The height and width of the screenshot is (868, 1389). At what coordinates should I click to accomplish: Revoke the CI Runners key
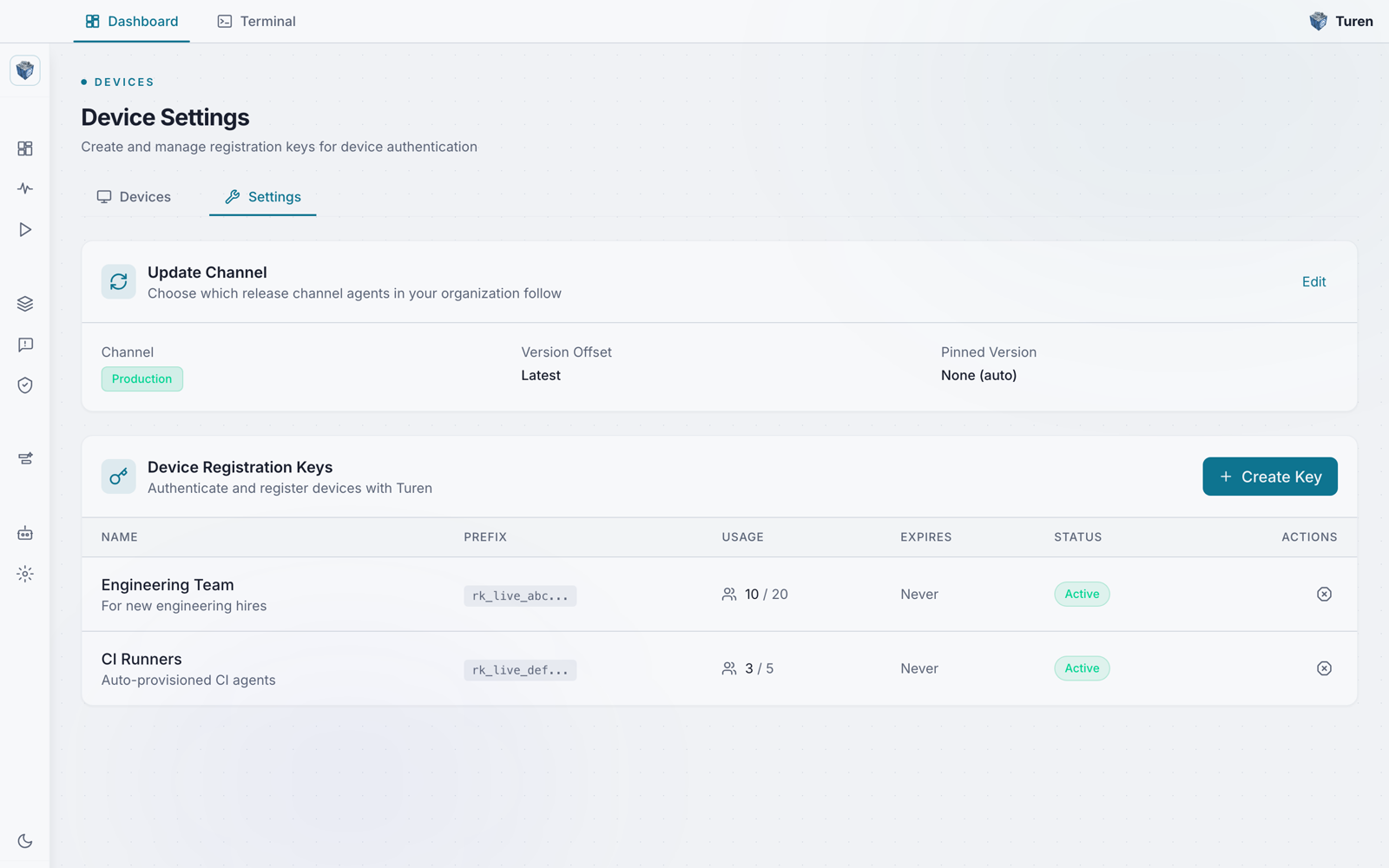pyautogui.click(x=1324, y=668)
